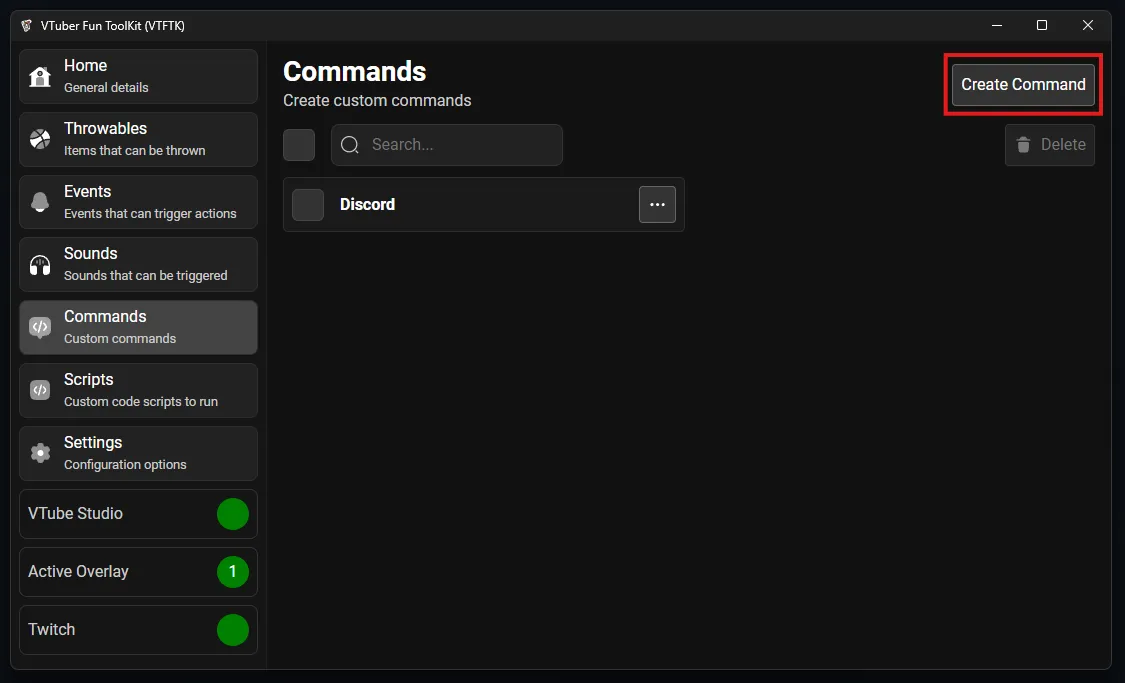The height and width of the screenshot is (683, 1125).
Task: Click the Home house icon in sidebar
Action: tap(40, 77)
